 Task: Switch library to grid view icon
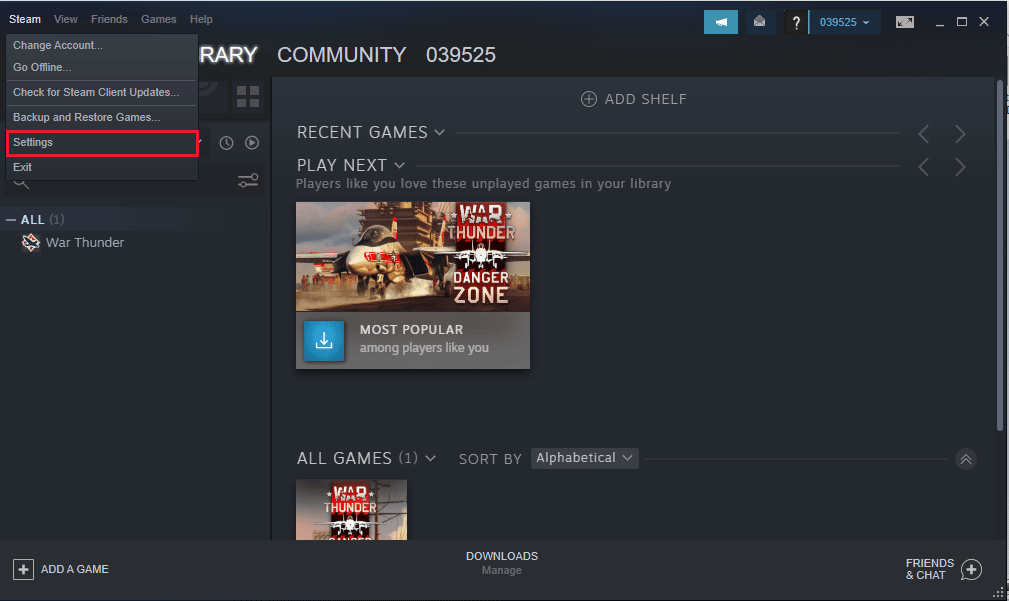pos(248,97)
